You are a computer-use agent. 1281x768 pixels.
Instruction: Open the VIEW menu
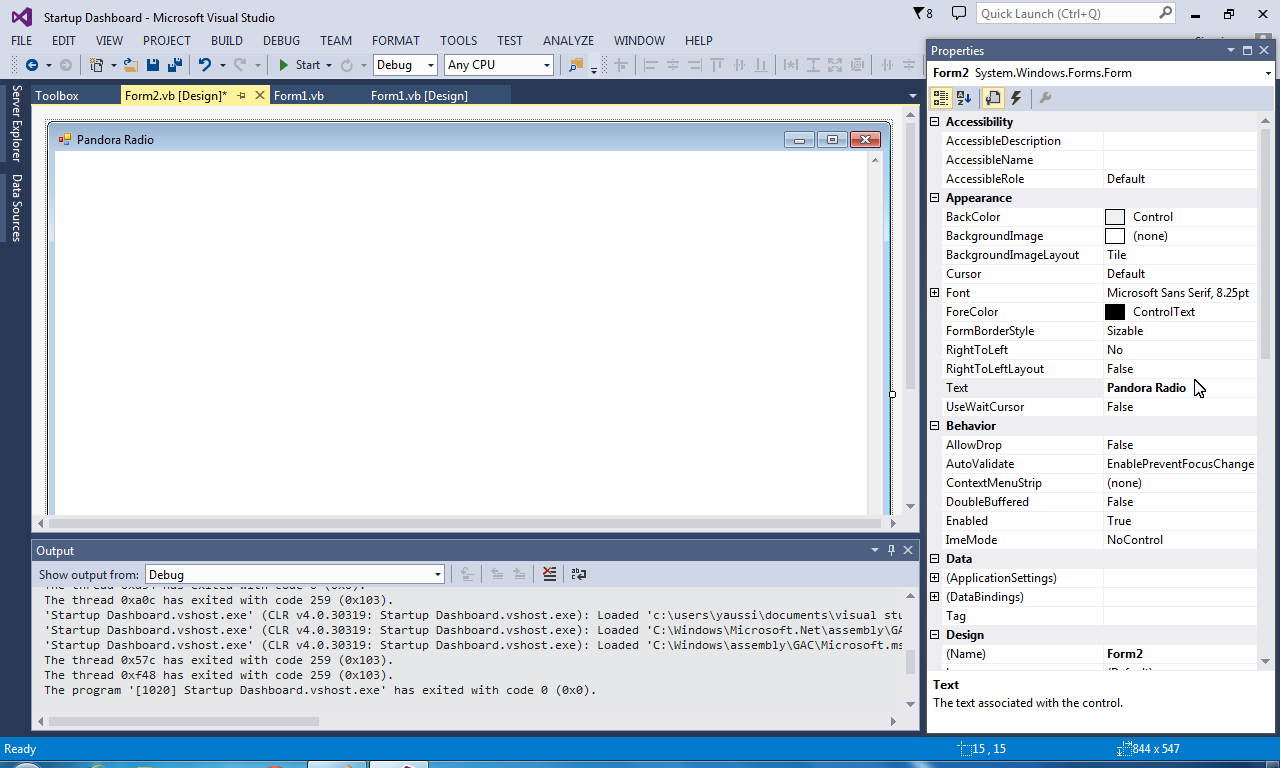pyautogui.click(x=109, y=41)
